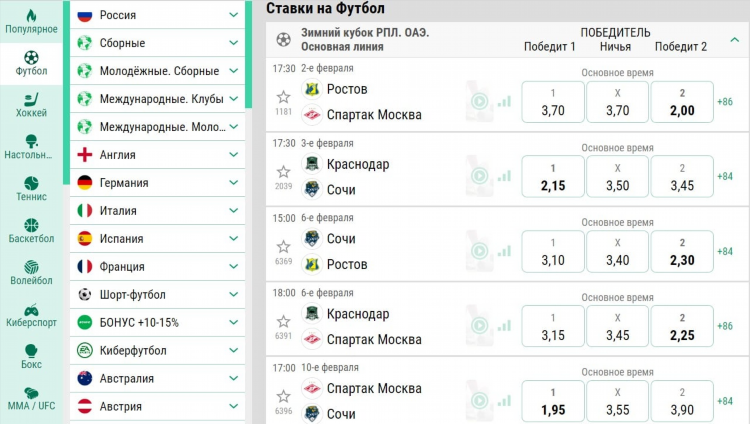Star the Сочи vs Ростов match

click(284, 246)
